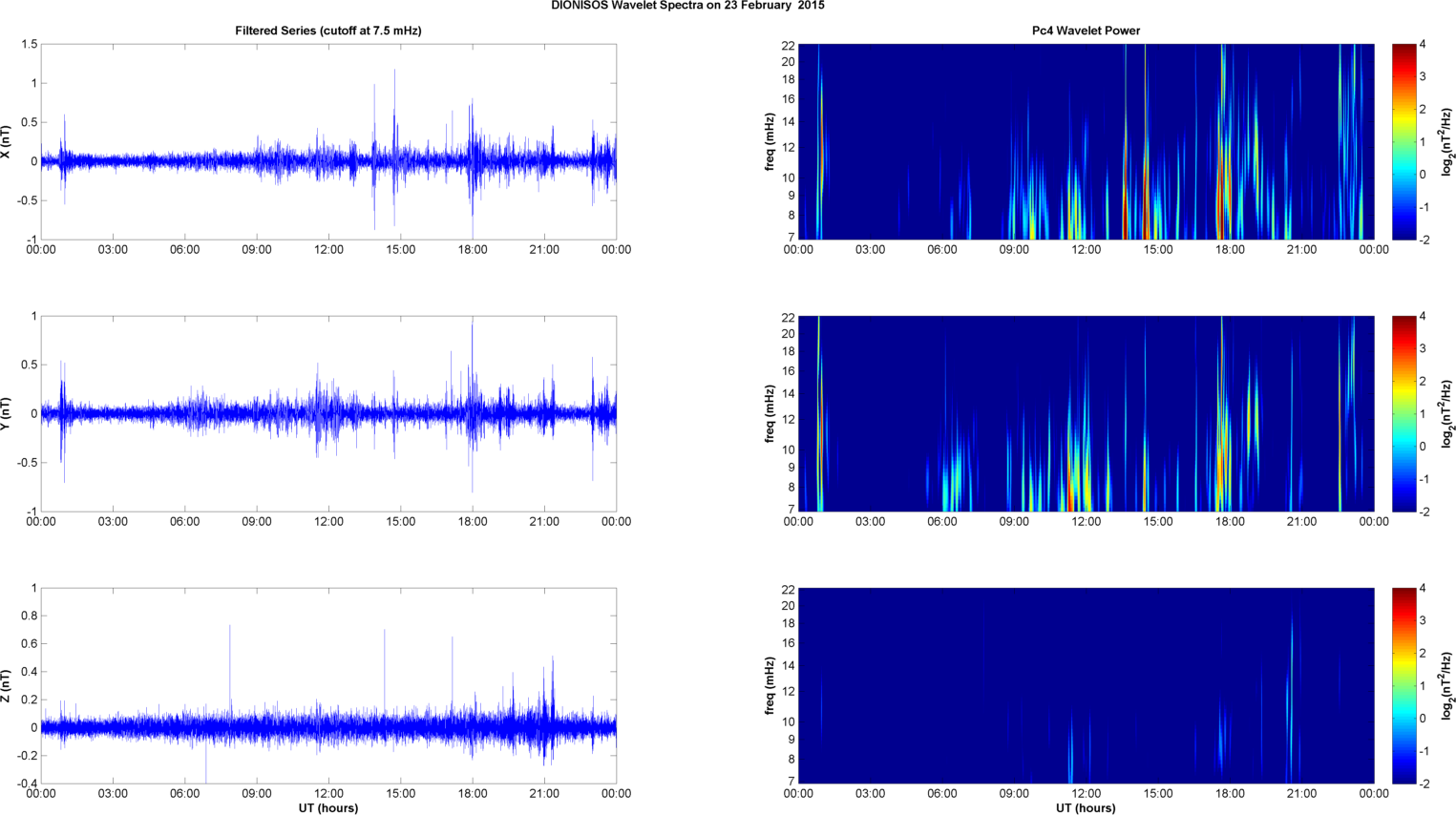Click the '0.4' tick on the Z plot axis
1456x815 pixels.
29,672
